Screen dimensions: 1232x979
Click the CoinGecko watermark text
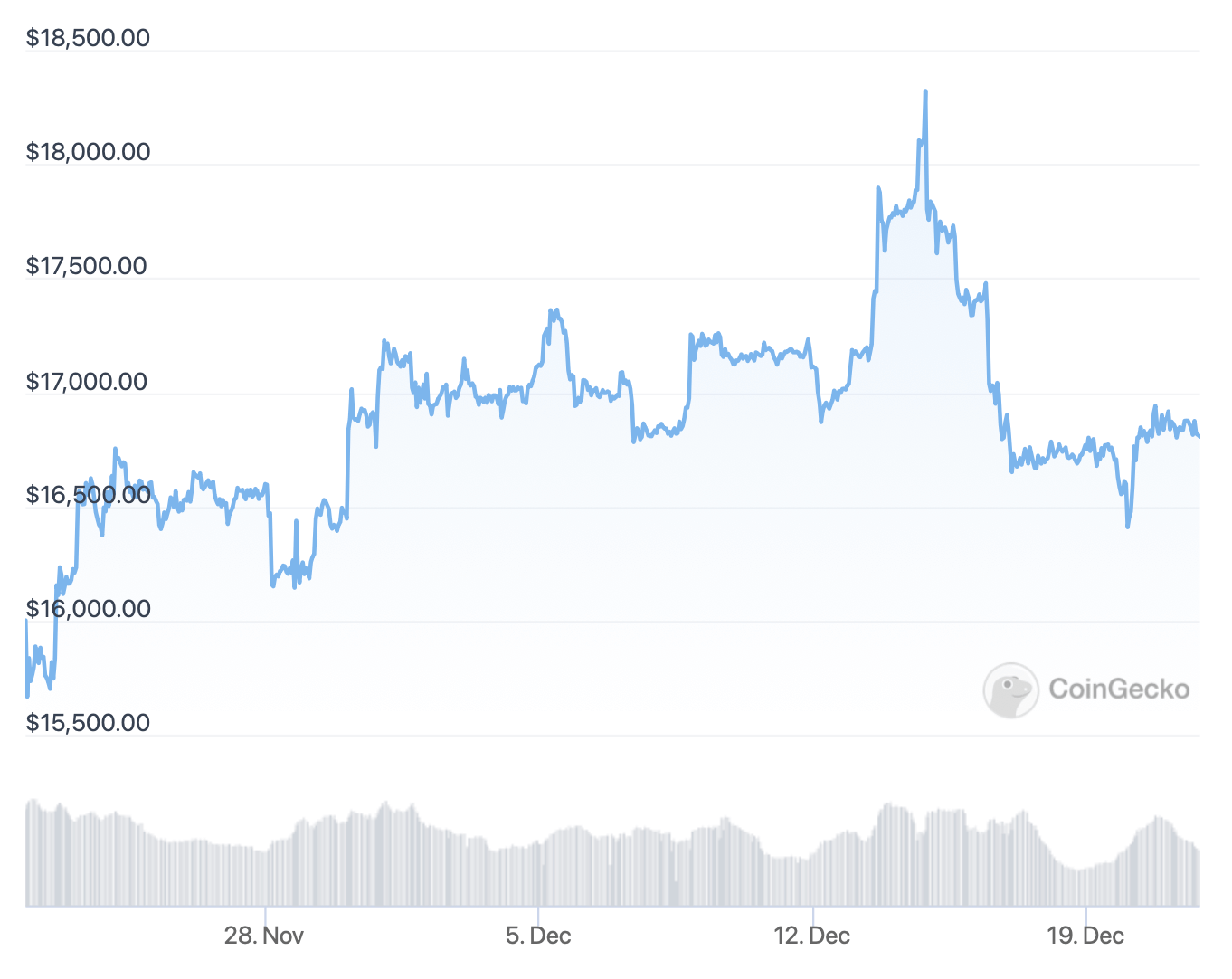1119,689
